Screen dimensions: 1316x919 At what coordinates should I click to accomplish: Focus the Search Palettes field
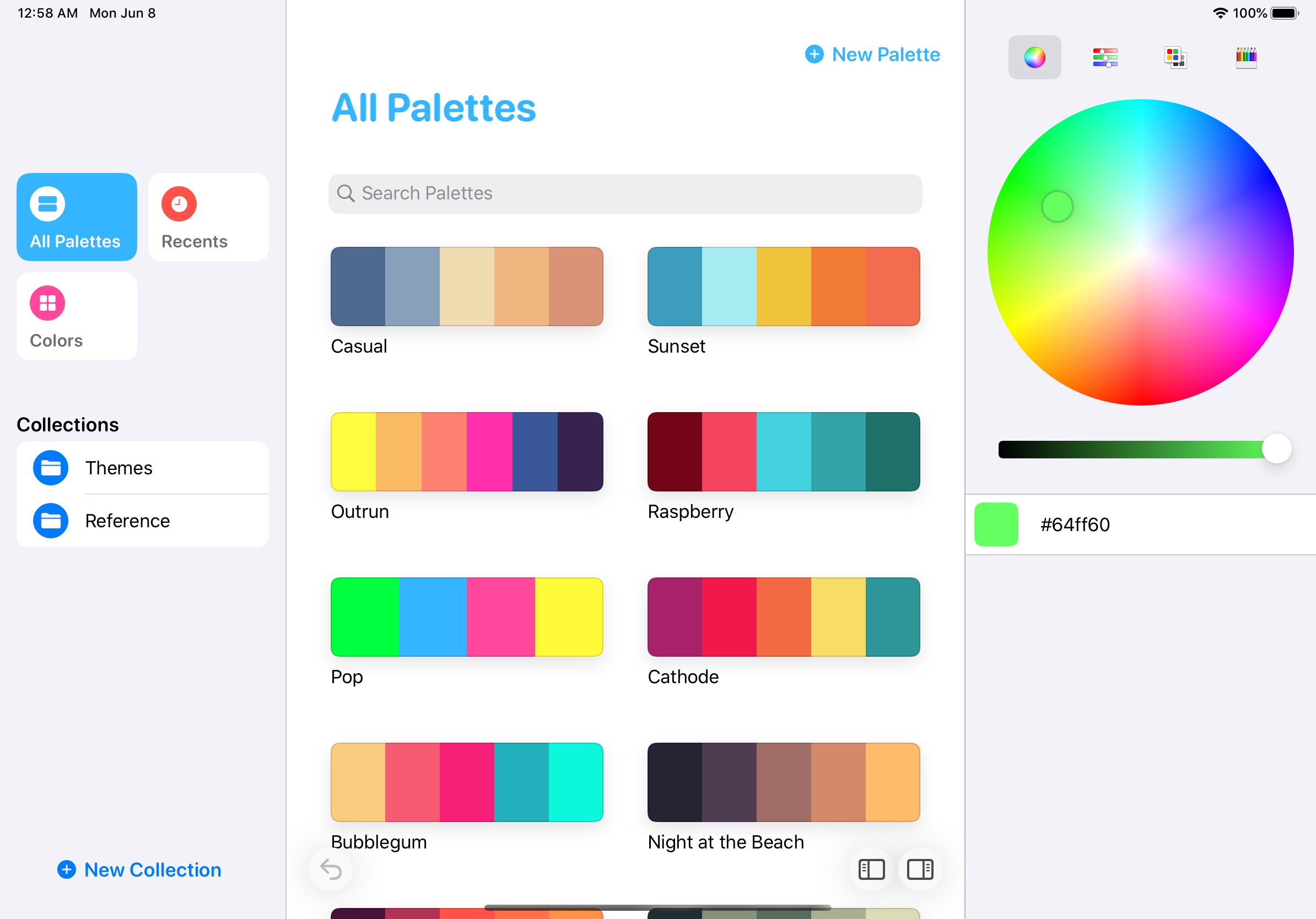pos(625,193)
